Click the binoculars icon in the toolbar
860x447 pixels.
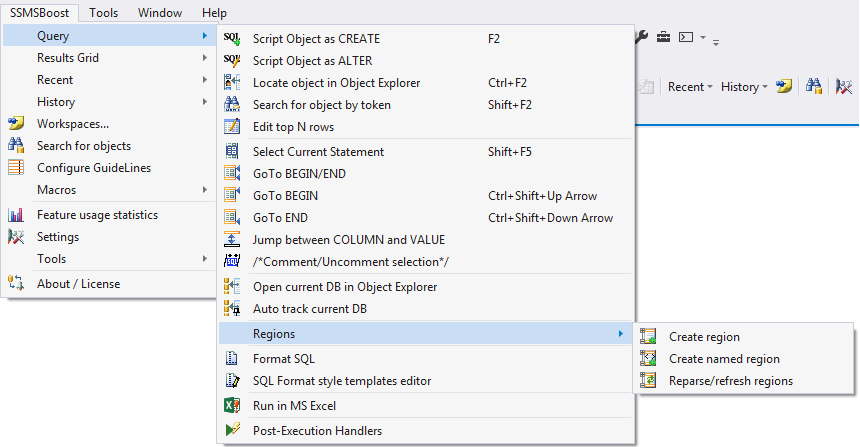813,87
